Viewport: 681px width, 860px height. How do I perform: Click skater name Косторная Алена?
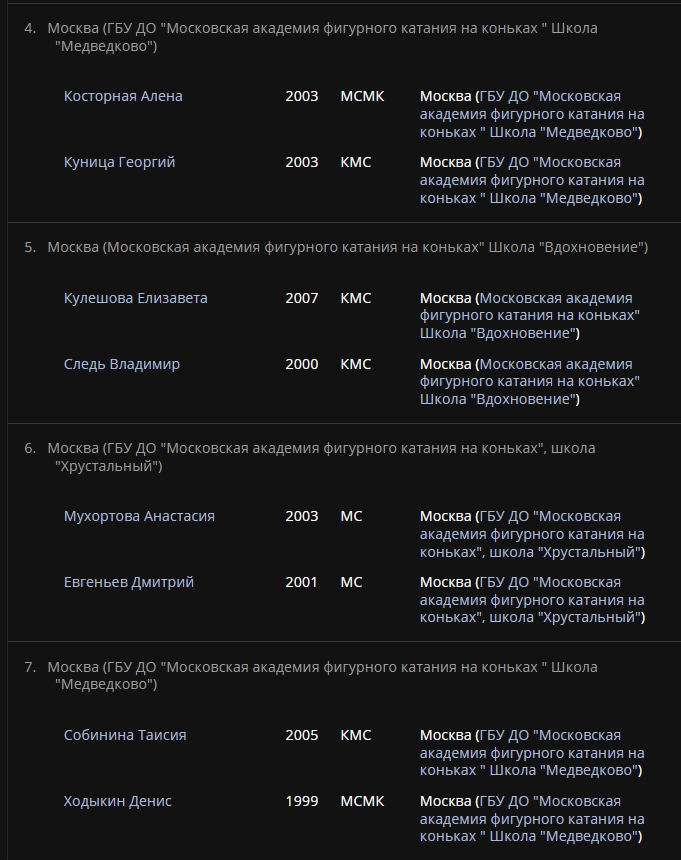pos(123,97)
